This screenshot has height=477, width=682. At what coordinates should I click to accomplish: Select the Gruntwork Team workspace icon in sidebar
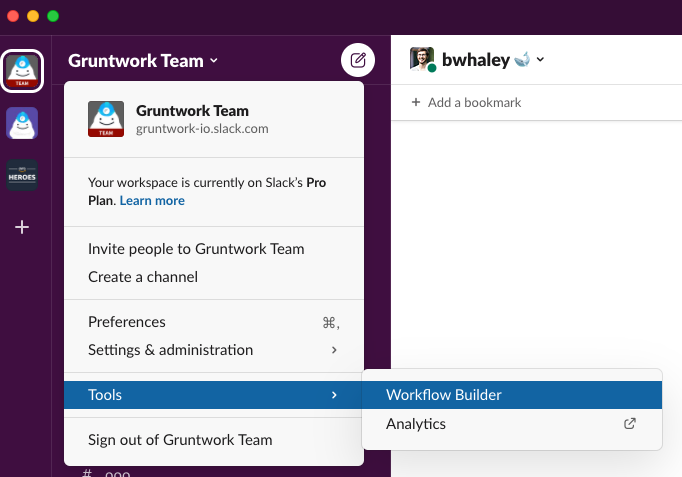click(x=22, y=70)
